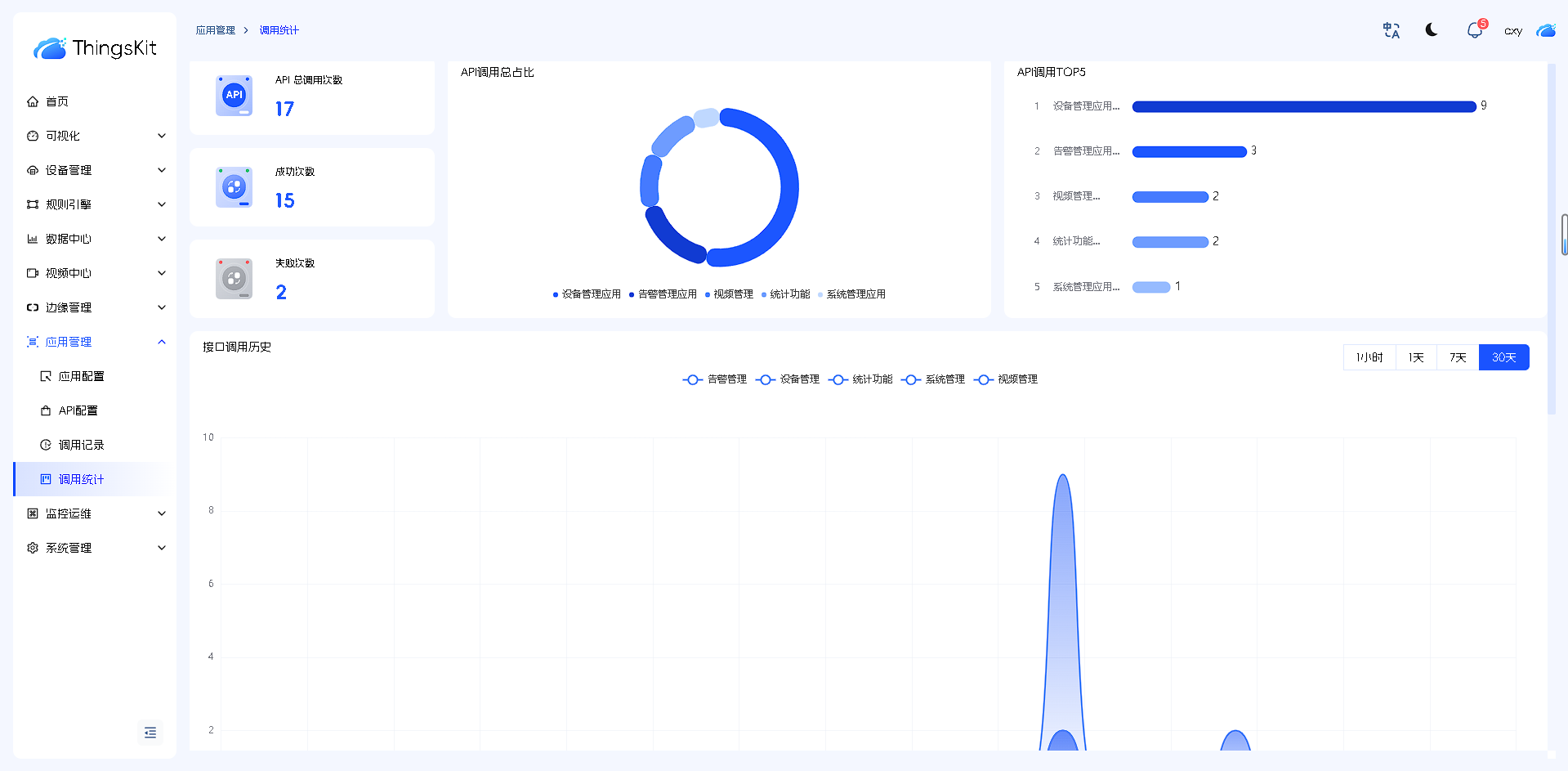Screen dimensions: 1568x771
Task: Click the ThingsKit logo
Action: click(x=95, y=48)
